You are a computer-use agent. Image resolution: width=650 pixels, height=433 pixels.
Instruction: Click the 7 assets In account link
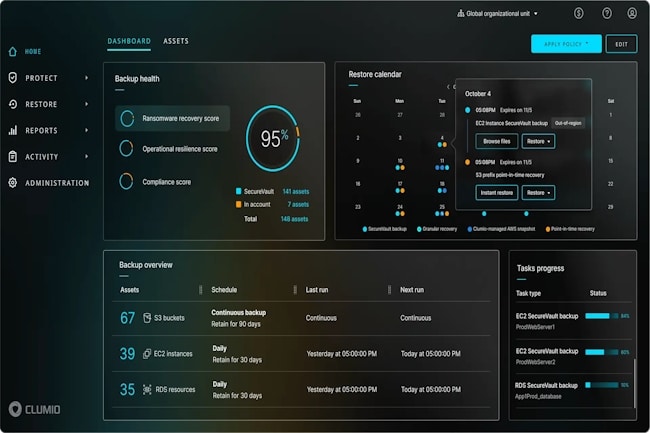pos(298,204)
